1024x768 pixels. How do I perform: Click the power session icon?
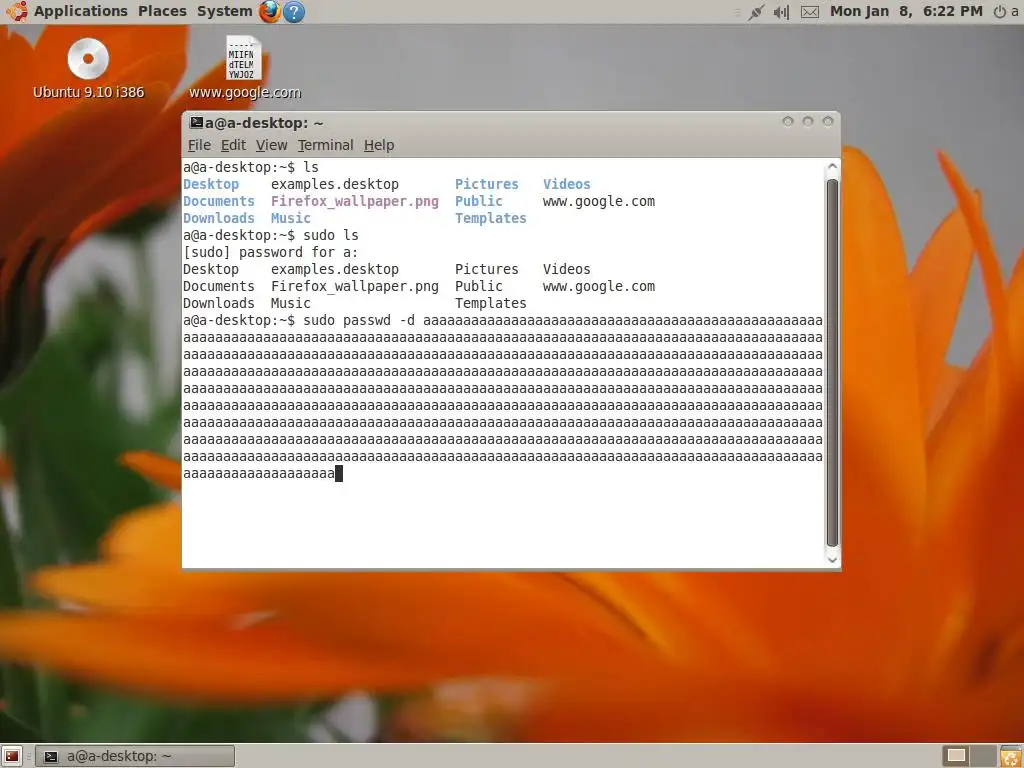pyautogui.click(x=1000, y=12)
